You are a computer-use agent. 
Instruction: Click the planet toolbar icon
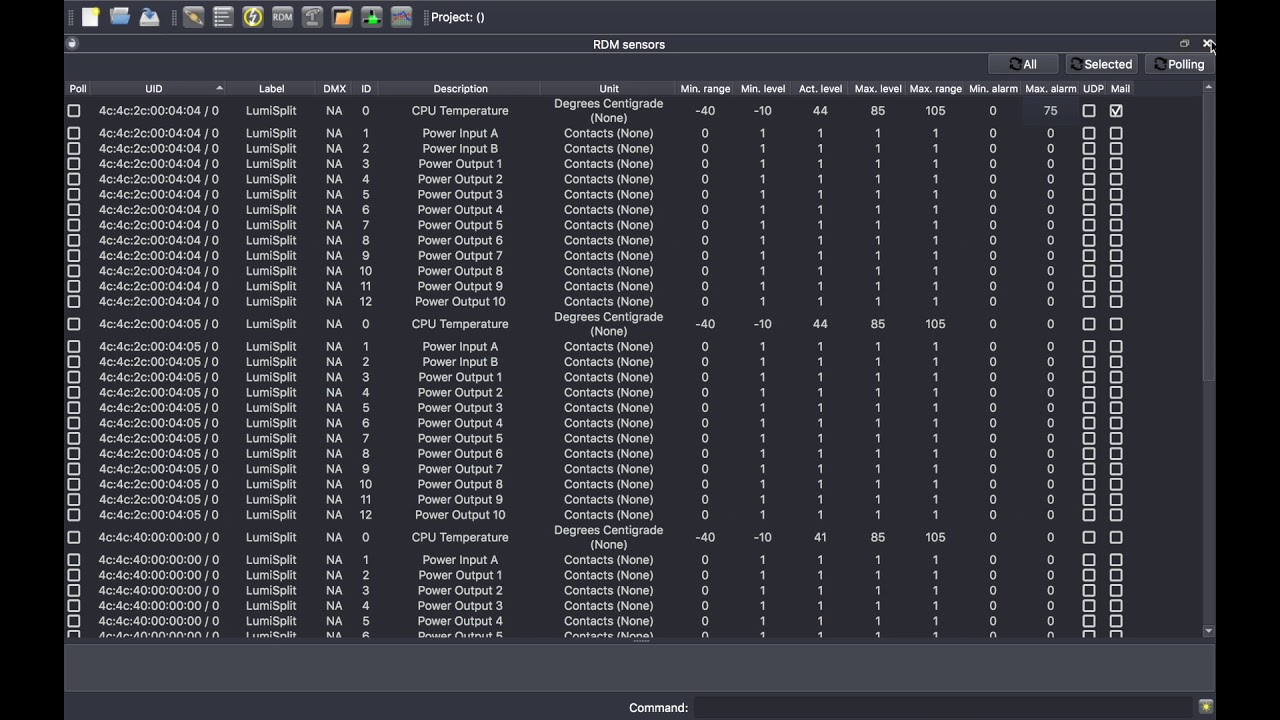point(194,17)
